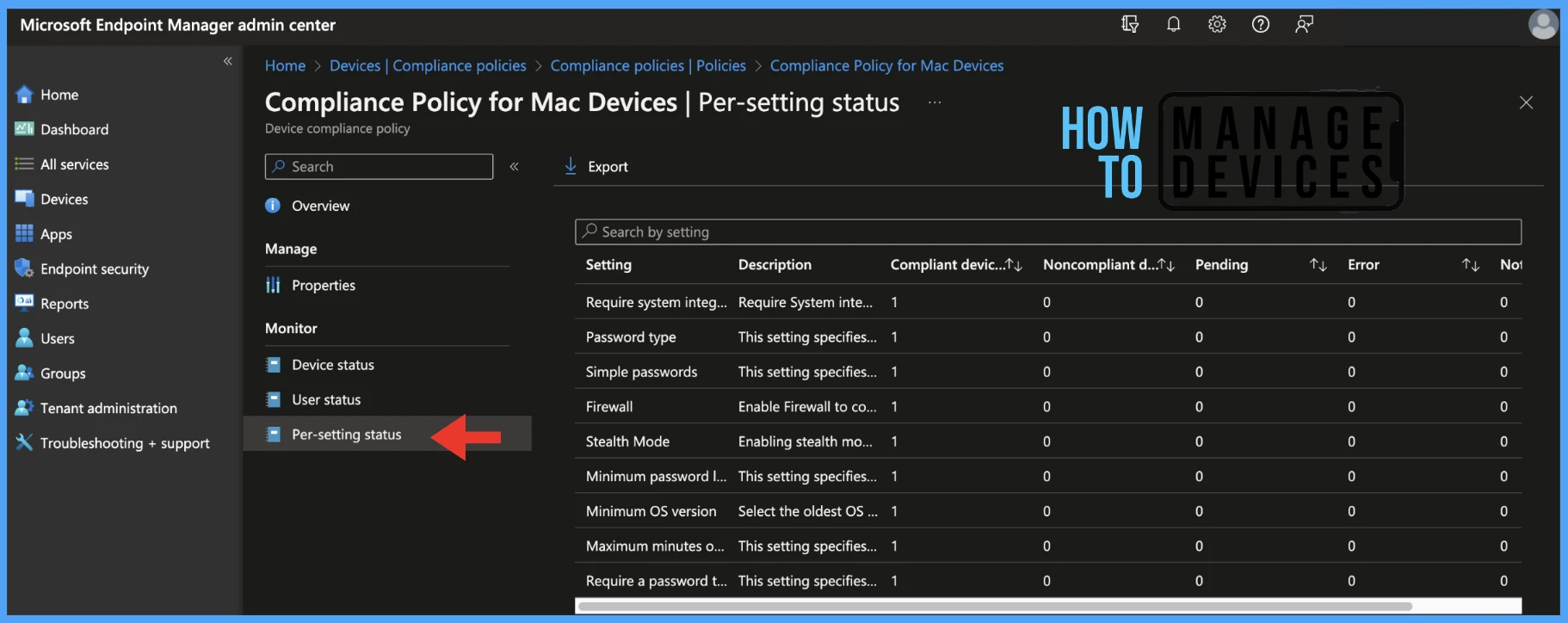Open Overview in policy menu

[320, 206]
